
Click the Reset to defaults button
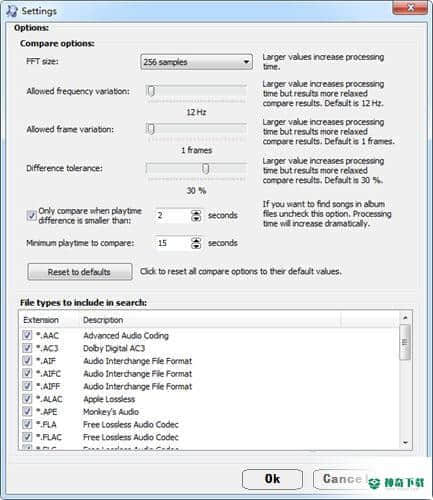(79, 272)
